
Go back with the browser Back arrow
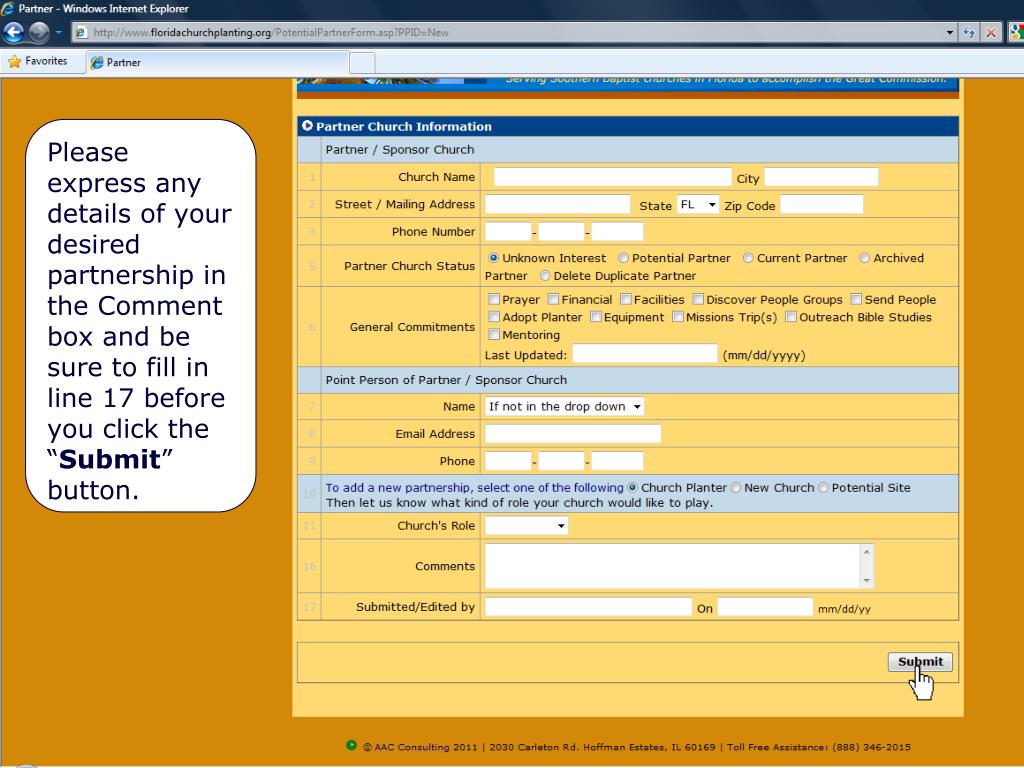point(14,32)
